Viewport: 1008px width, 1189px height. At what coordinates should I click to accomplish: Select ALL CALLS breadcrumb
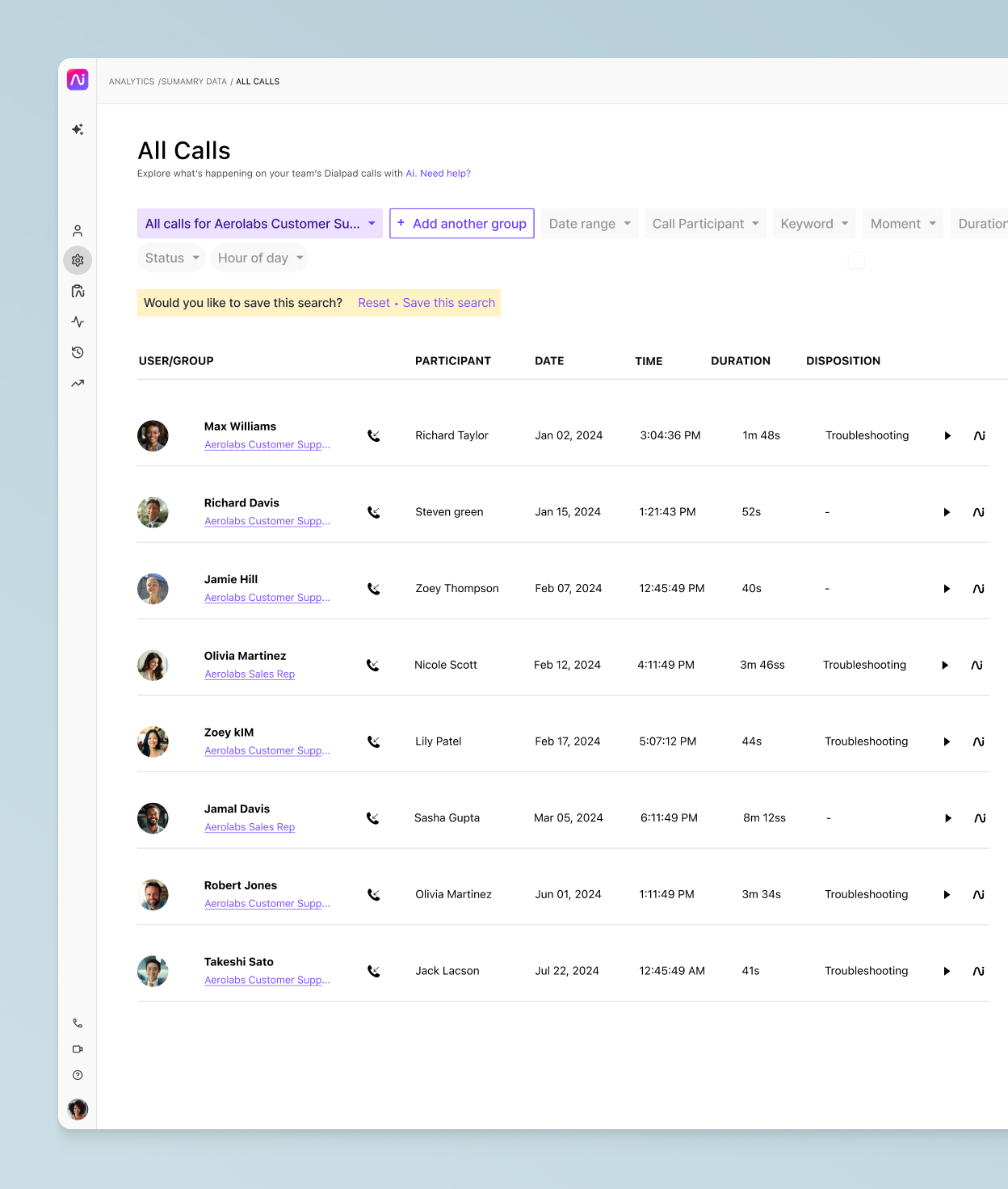coord(258,82)
